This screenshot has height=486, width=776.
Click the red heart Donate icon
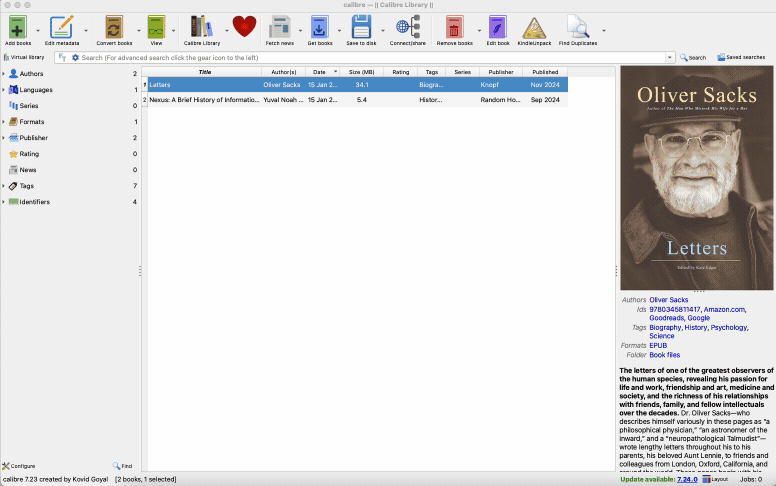(x=244, y=27)
